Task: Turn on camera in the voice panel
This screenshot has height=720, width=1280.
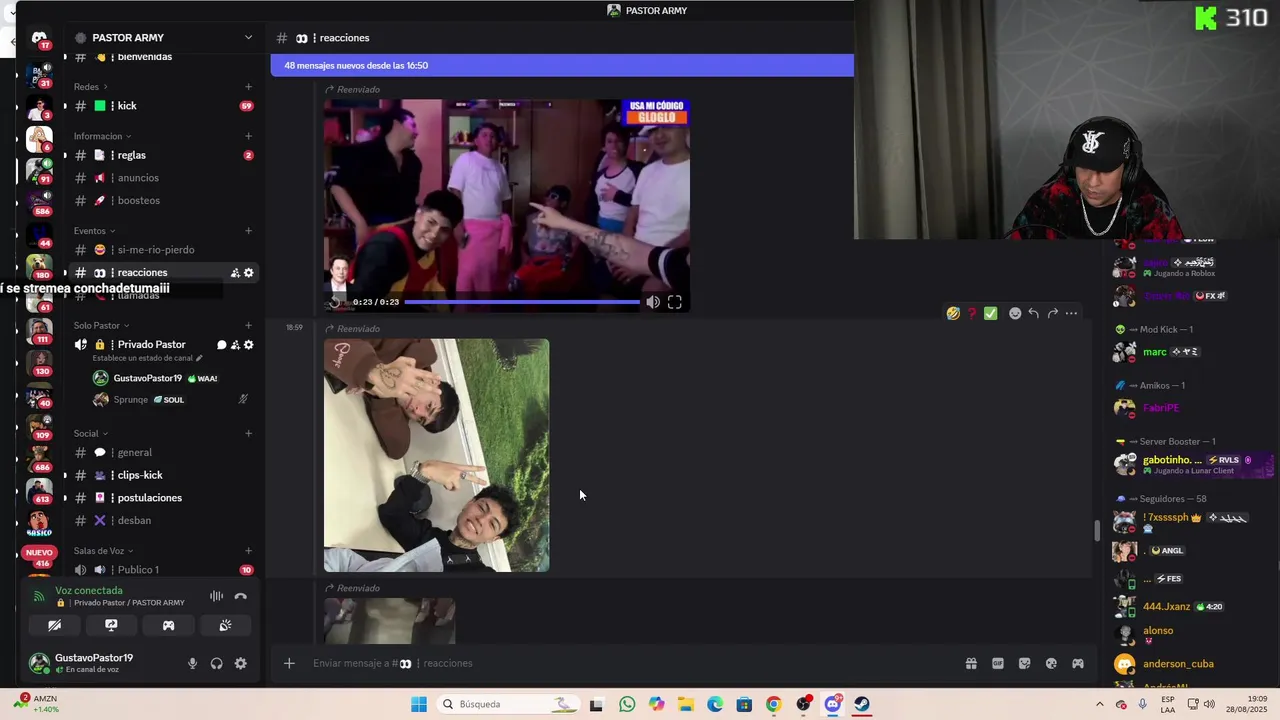Action: [55, 626]
